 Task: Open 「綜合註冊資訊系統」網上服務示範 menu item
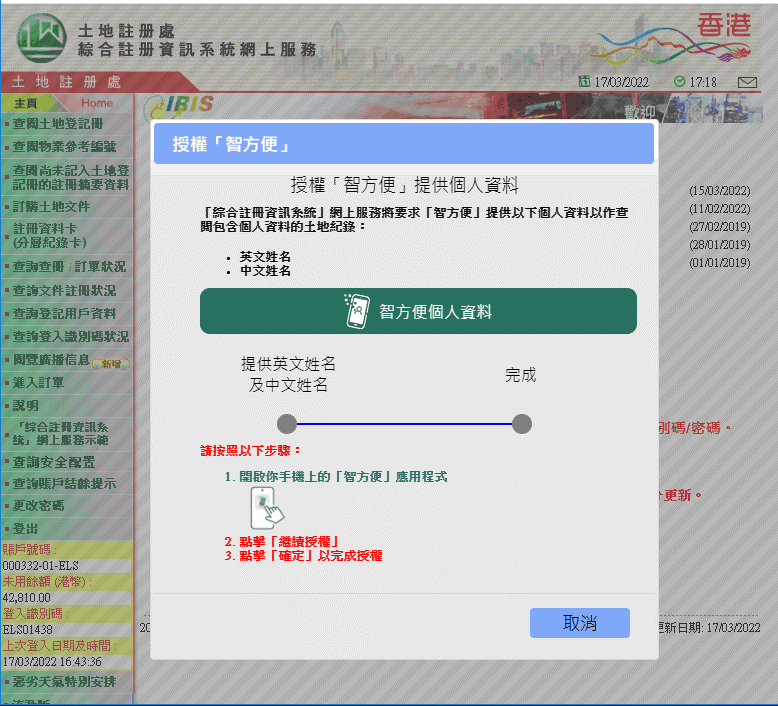pos(60,434)
